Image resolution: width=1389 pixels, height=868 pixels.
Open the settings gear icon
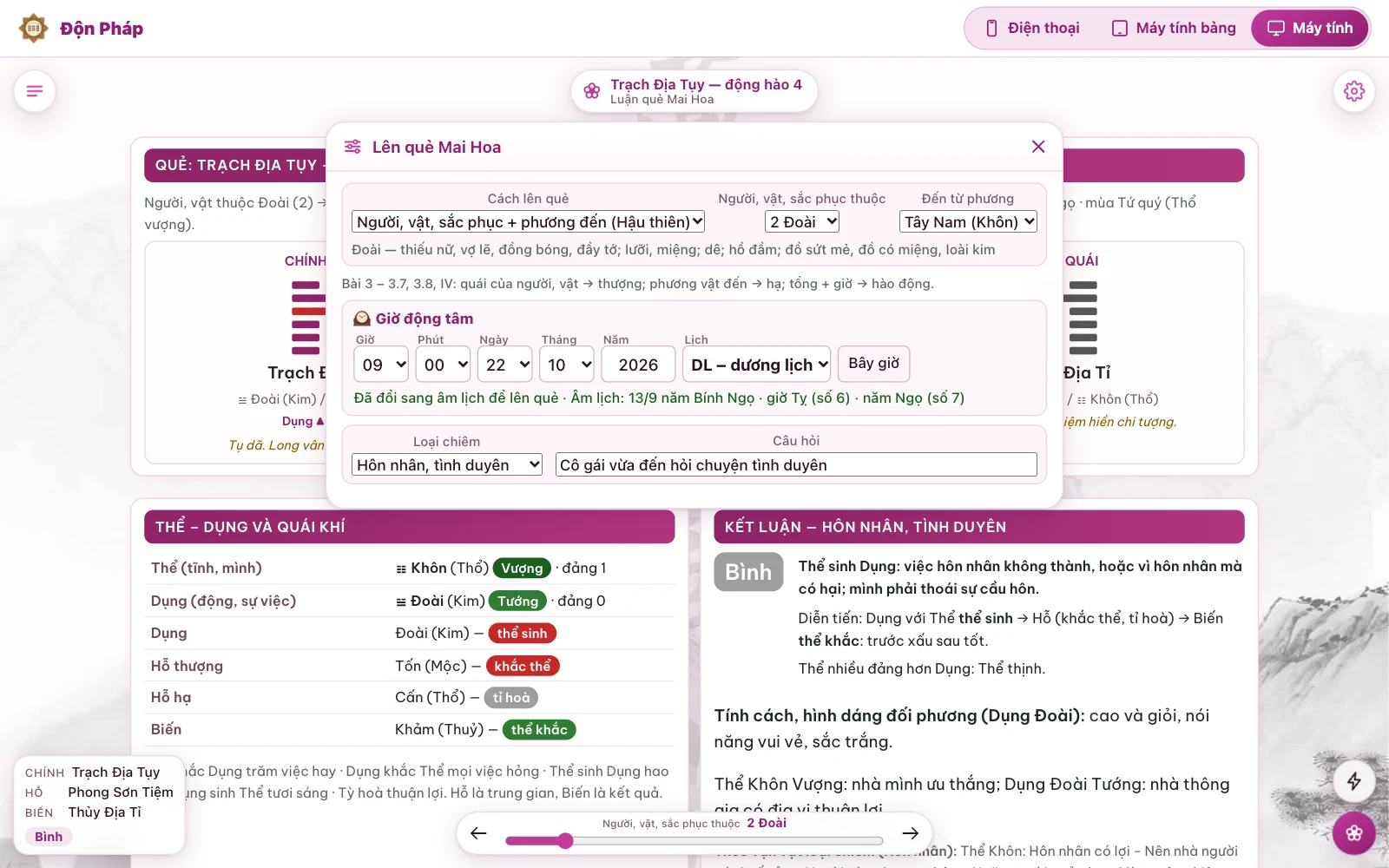pyautogui.click(x=1354, y=91)
